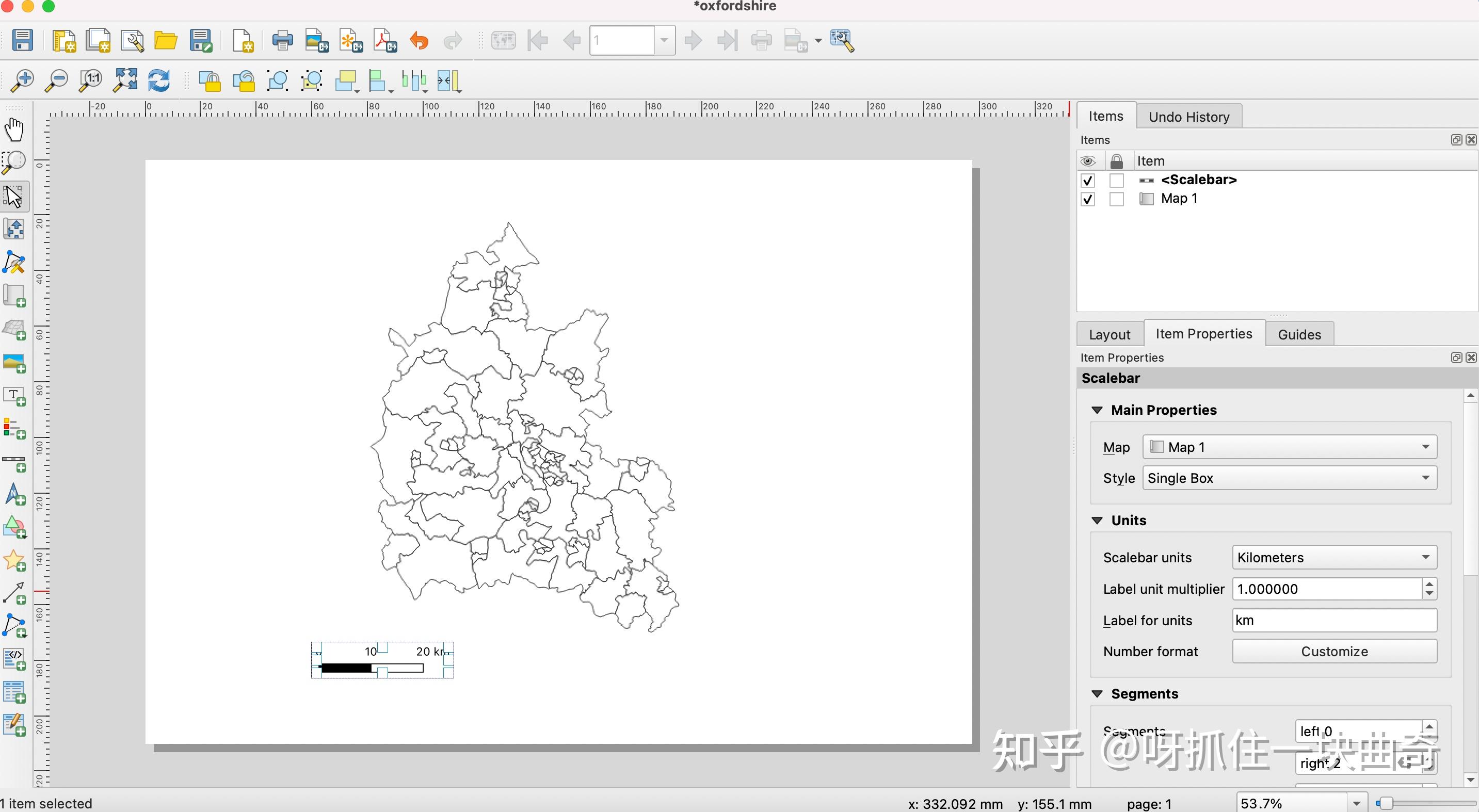Select the Add Picture tool
Image resolution: width=1479 pixels, height=812 pixels.
14,363
